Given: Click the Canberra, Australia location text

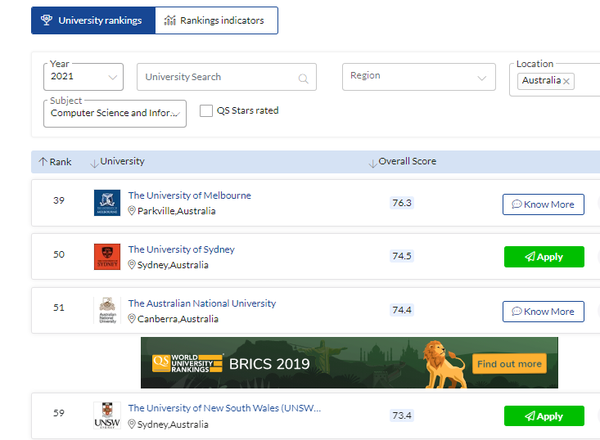Looking at the screenshot, I should pyautogui.click(x=178, y=319).
